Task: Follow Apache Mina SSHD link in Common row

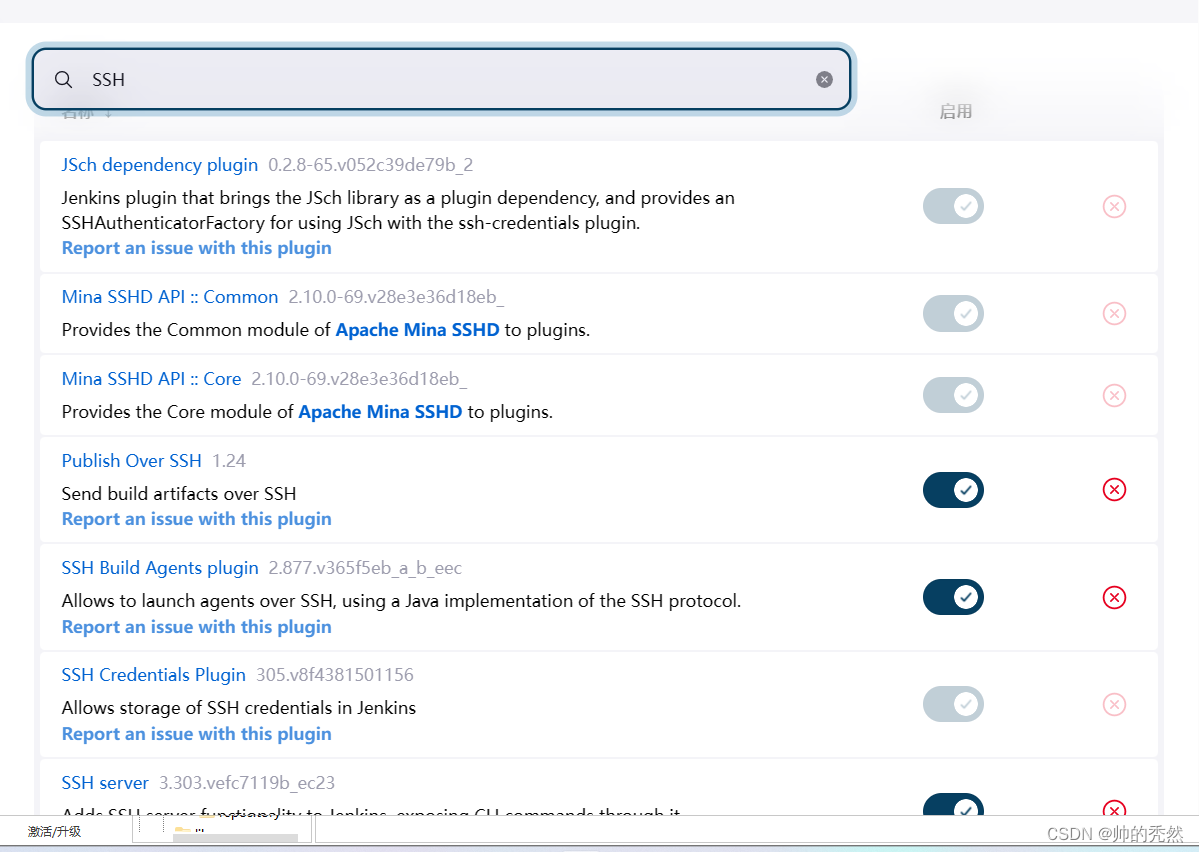Action: click(x=418, y=330)
